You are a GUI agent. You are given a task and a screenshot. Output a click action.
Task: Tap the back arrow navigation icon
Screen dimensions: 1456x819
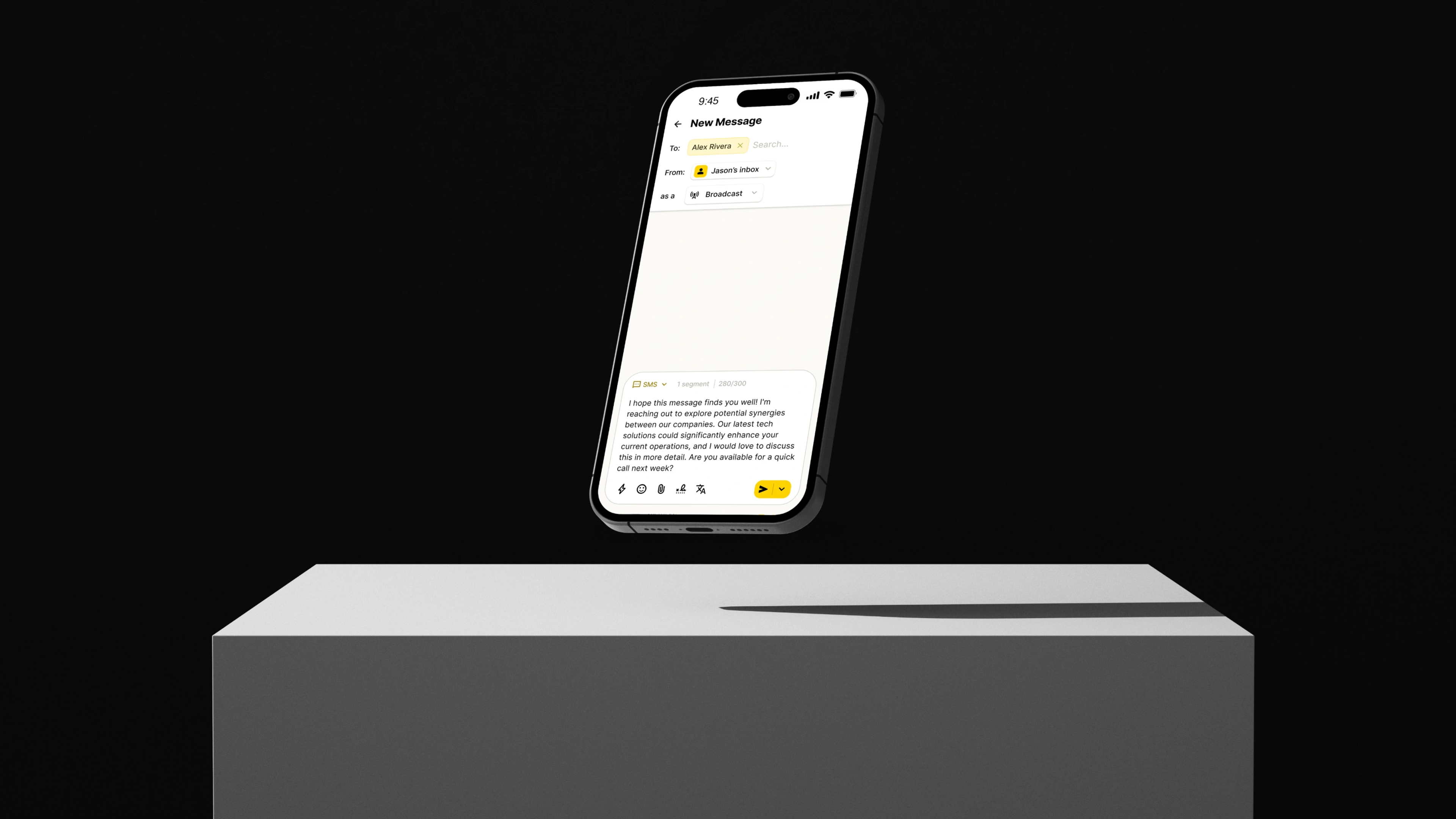point(679,122)
